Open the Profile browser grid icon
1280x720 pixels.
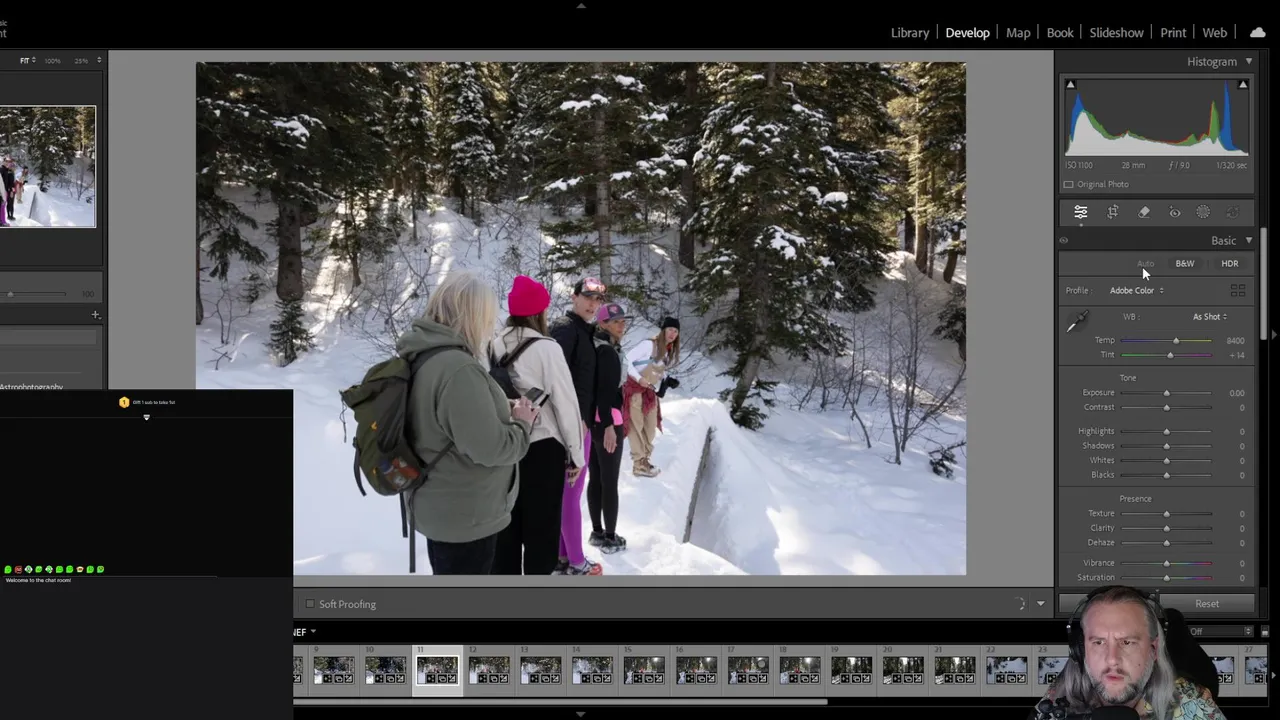click(x=1238, y=290)
